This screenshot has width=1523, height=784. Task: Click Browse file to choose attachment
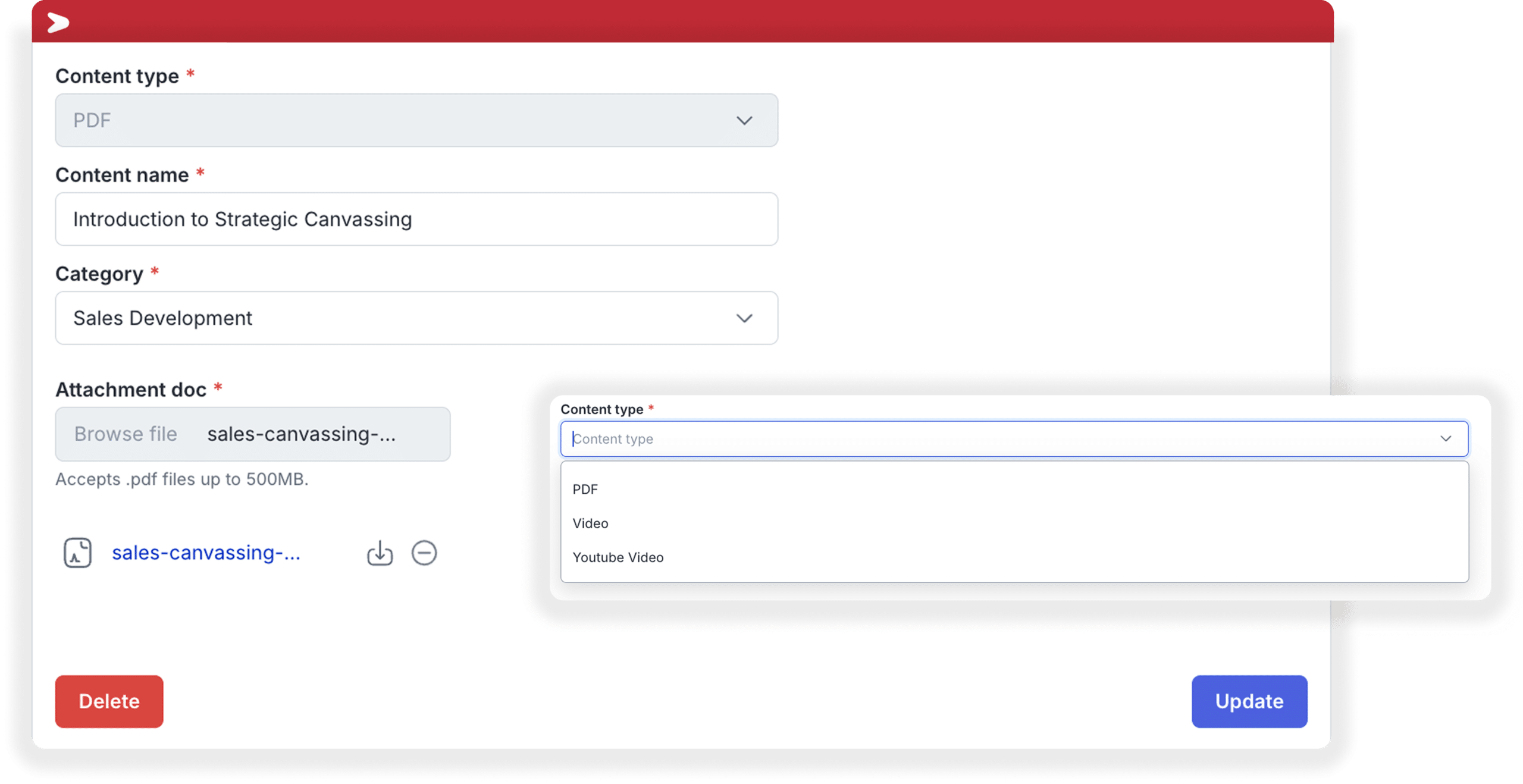[126, 434]
